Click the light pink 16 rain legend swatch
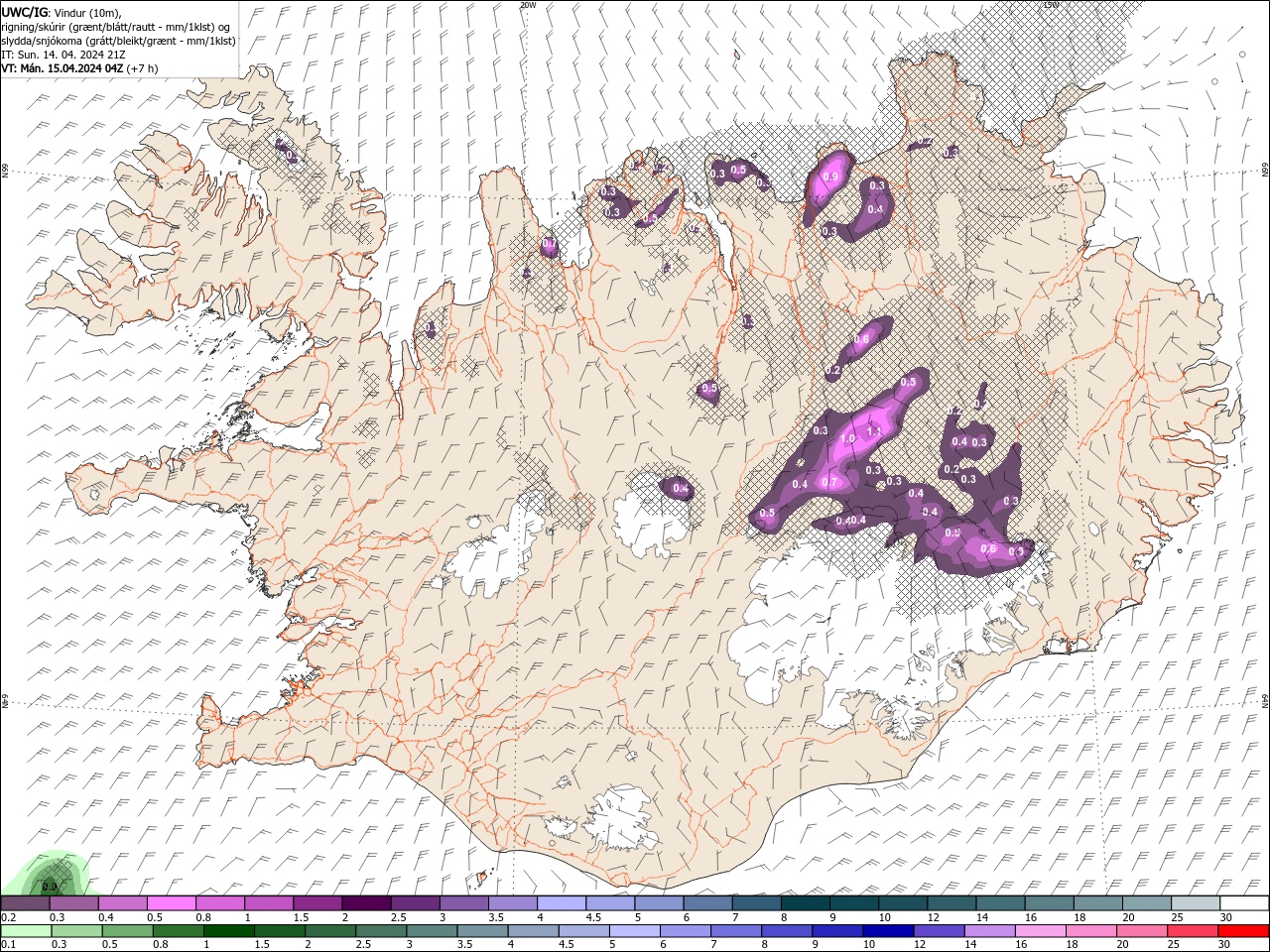This screenshot has width=1270, height=952. tap(1042, 930)
